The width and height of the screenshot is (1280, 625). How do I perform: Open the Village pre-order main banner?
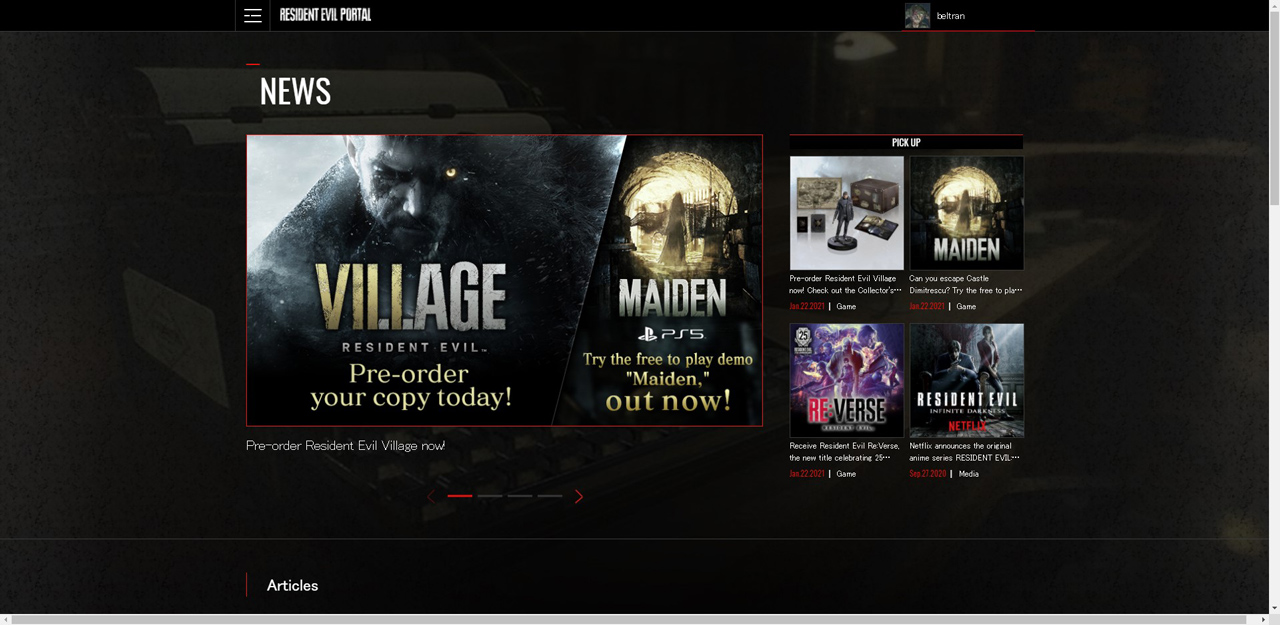pyautogui.click(x=504, y=280)
